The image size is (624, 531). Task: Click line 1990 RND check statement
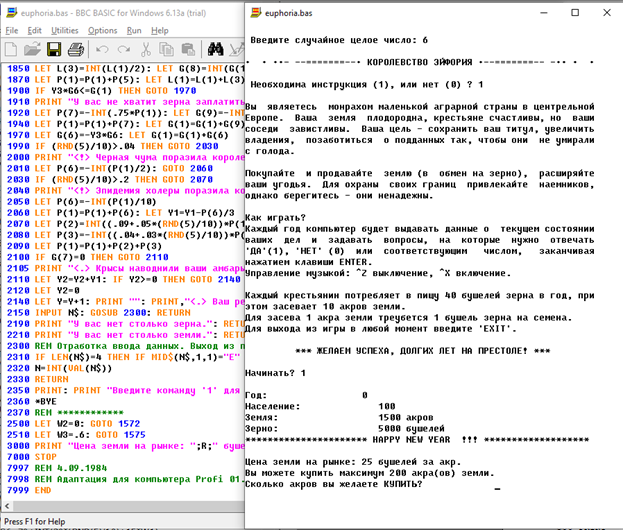[x=113, y=146]
